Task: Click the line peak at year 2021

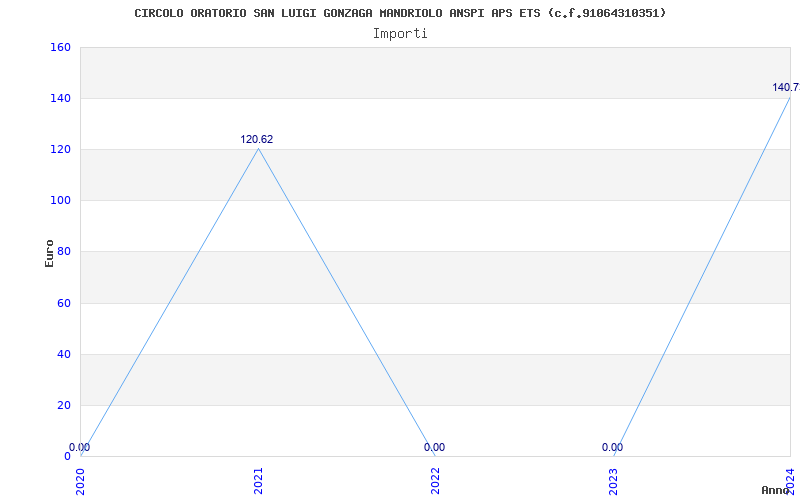Action: point(258,148)
